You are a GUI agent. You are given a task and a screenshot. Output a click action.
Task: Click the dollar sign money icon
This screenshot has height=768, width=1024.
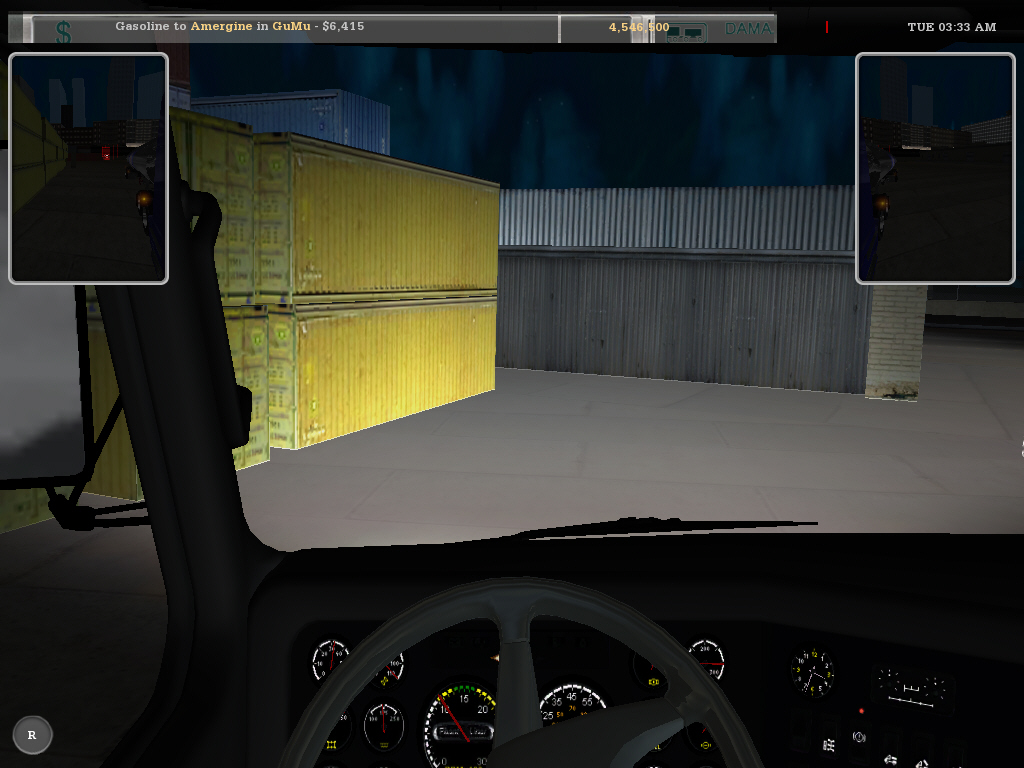pos(63,32)
